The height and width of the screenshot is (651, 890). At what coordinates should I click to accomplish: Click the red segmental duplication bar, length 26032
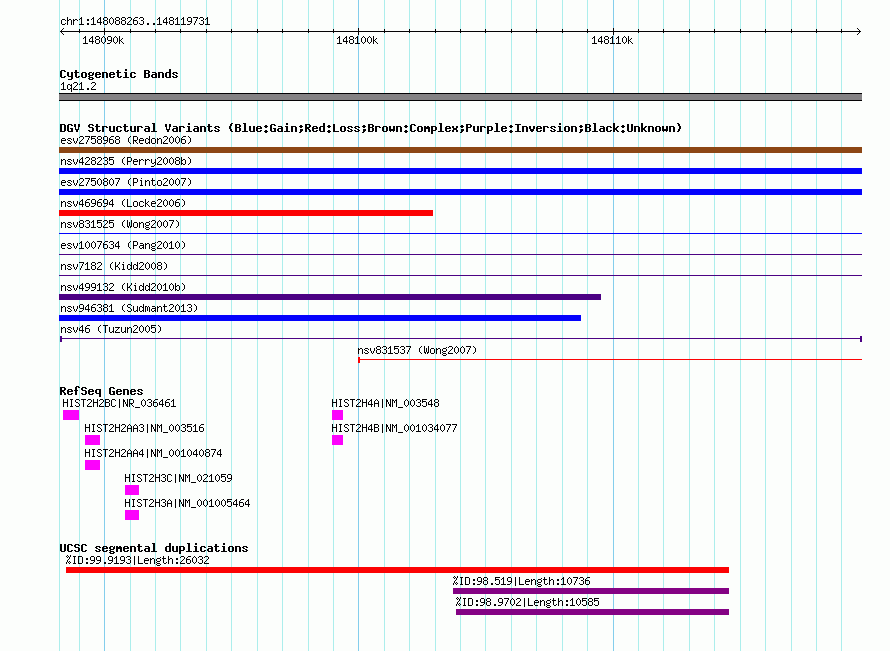click(397, 570)
